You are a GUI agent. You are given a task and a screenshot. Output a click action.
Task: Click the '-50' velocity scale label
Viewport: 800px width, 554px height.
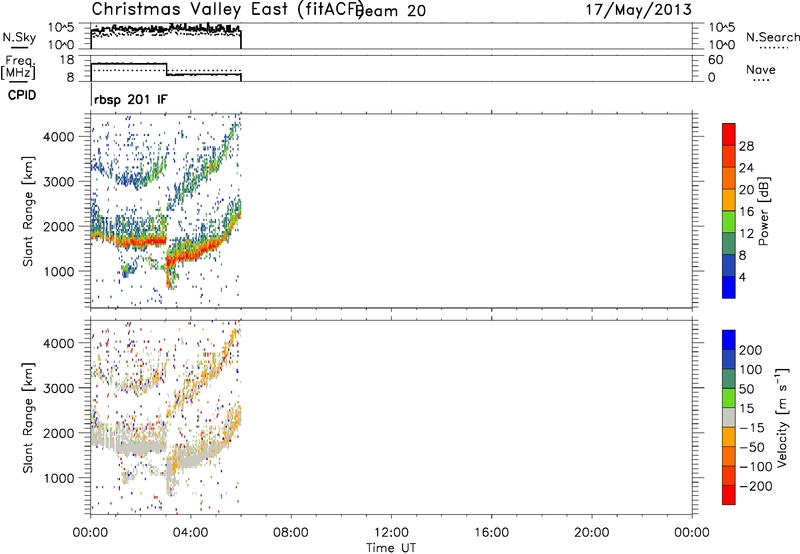point(752,447)
